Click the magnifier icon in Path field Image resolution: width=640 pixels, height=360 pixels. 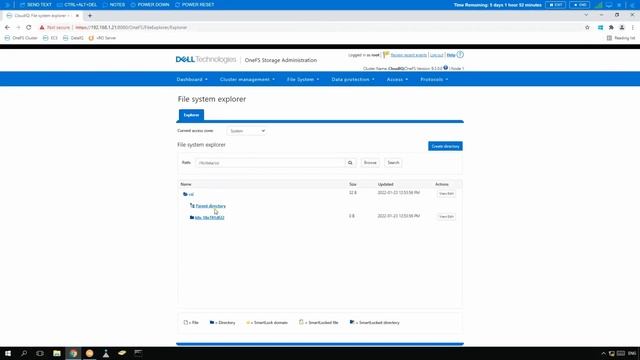pos(350,163)
